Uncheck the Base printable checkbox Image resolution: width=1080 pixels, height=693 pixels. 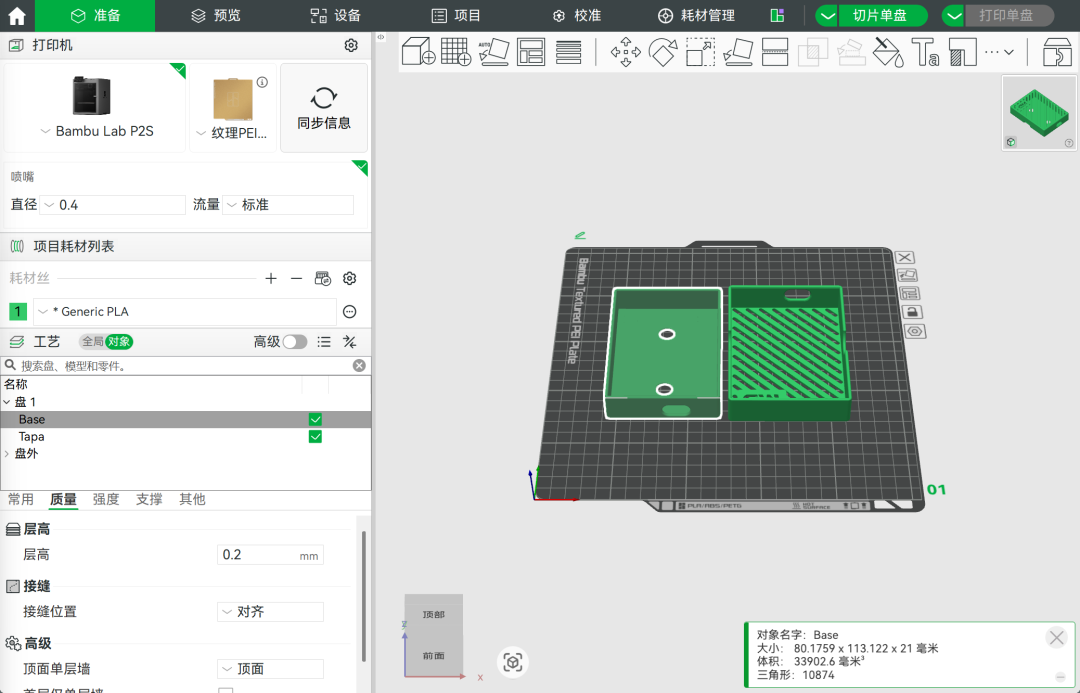click(315, 420)
